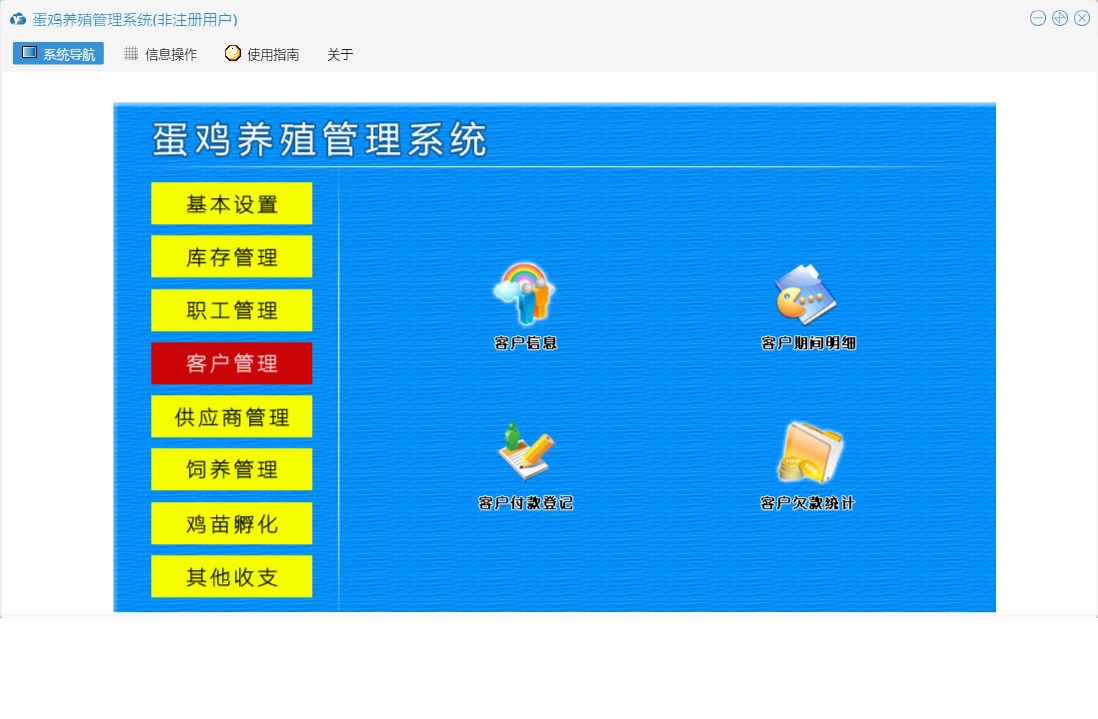1098x719 pixels.
Task: Select the 基本设置 button
Action: click(x=232, y=204)
